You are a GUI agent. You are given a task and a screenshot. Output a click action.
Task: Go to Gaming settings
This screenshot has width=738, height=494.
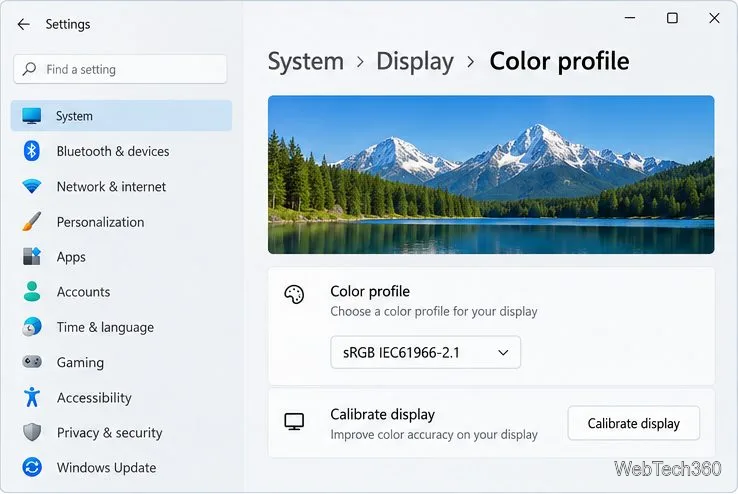121,362
